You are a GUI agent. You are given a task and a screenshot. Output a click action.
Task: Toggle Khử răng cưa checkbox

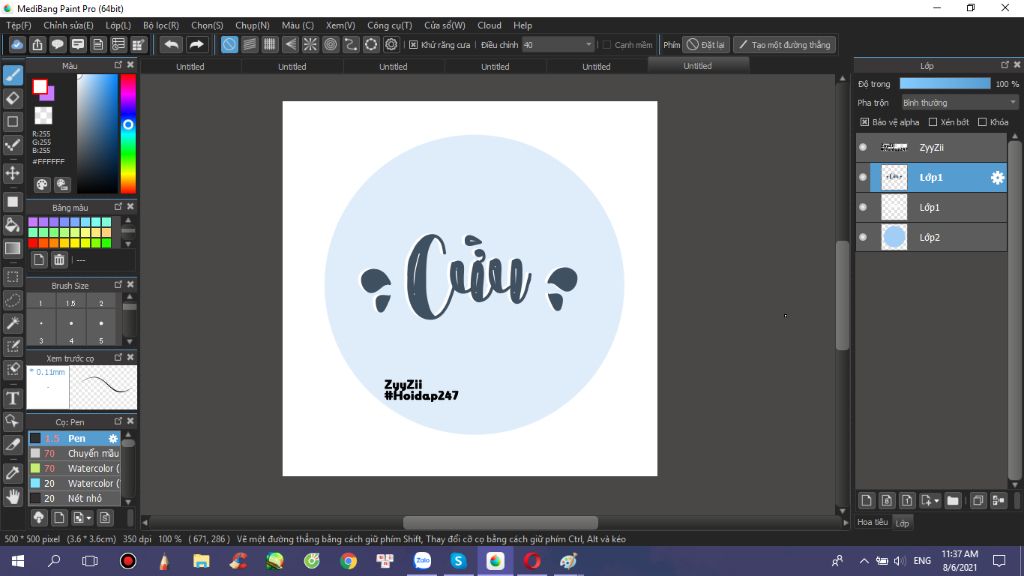(413, 45)
